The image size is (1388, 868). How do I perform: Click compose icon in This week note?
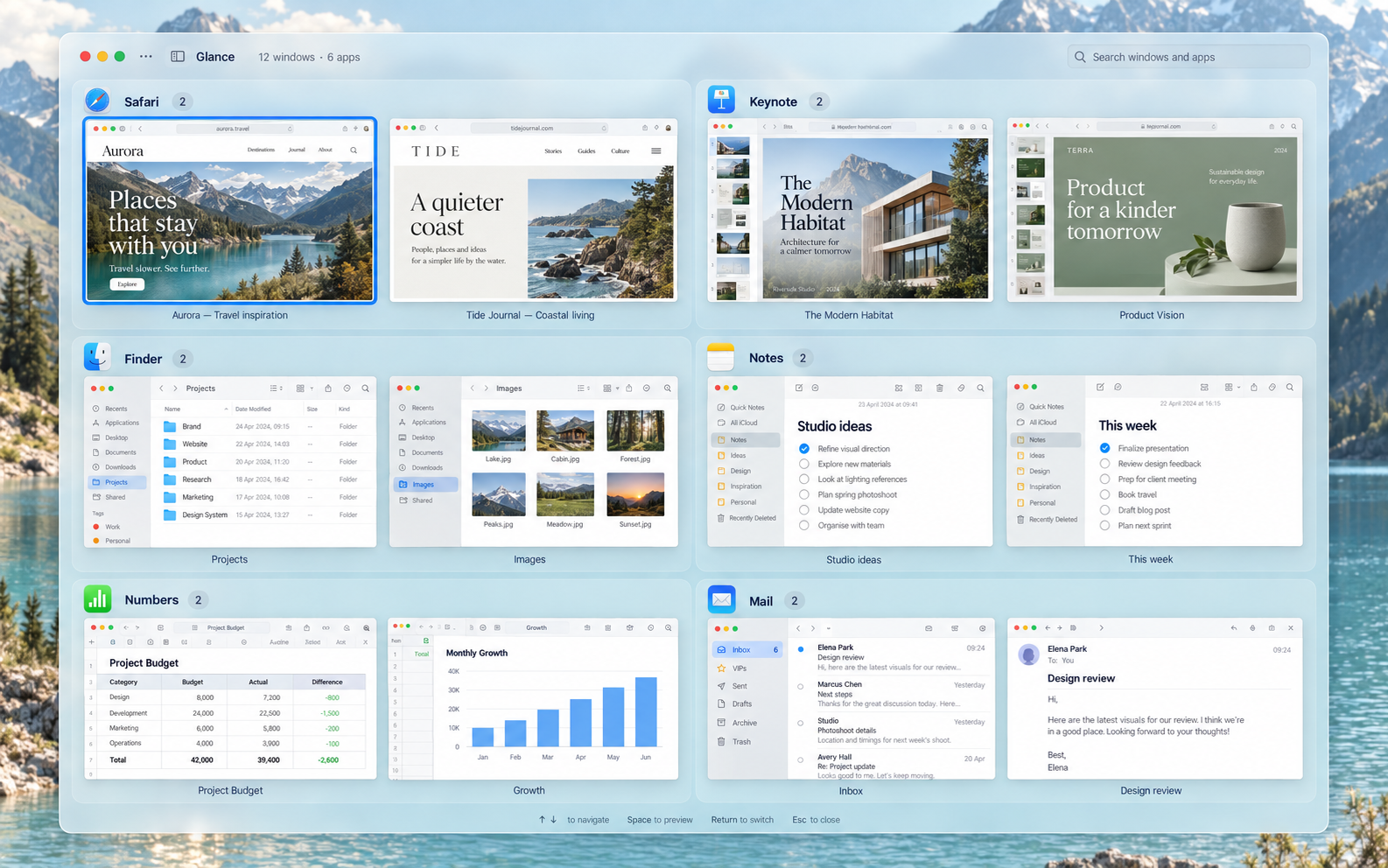tap(1100, 387)
